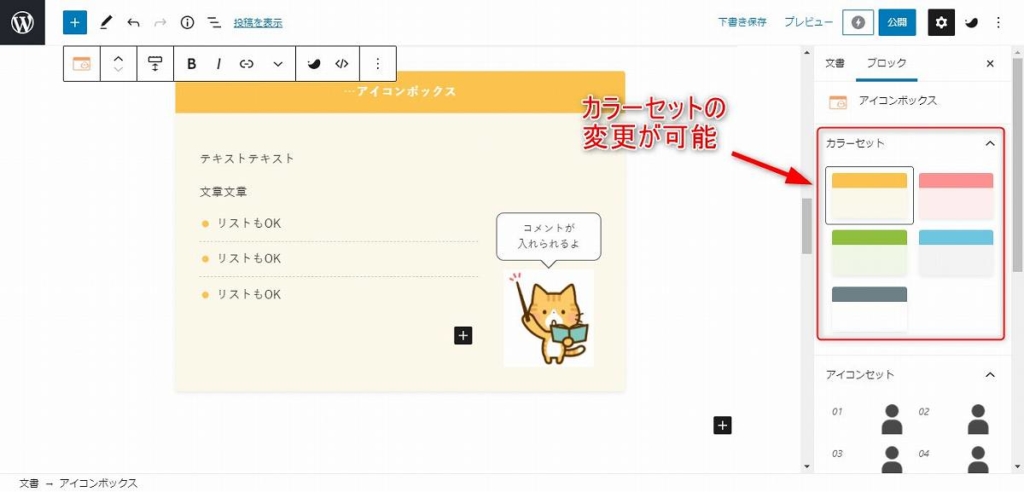1024x492 pixels.
Task: Collapse the アイコンセット panel
Action: [x=990, y=374]
